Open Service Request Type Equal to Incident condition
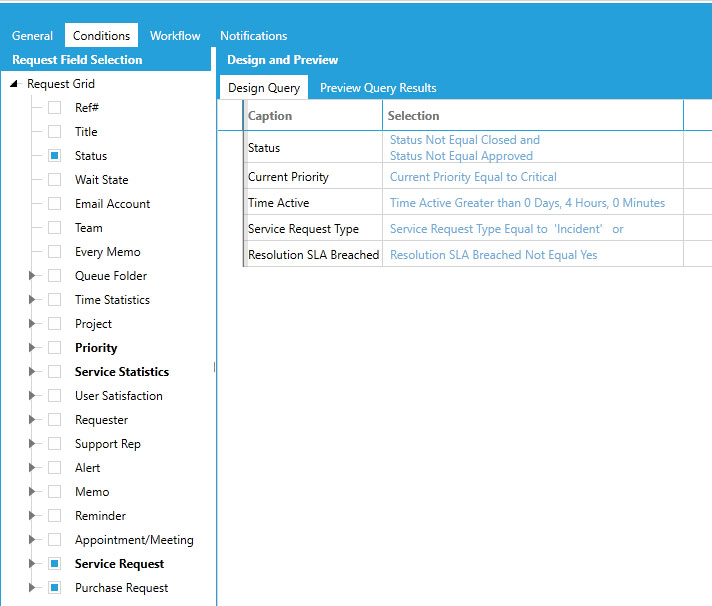 tap(506, 229)
